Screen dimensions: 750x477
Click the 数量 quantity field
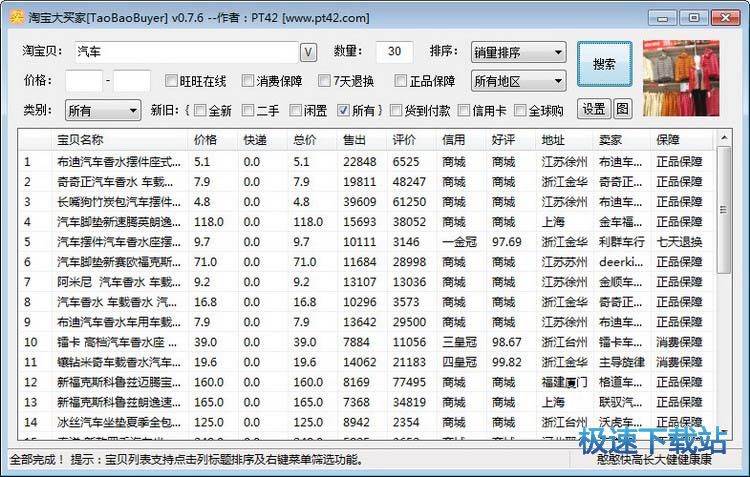395,52
